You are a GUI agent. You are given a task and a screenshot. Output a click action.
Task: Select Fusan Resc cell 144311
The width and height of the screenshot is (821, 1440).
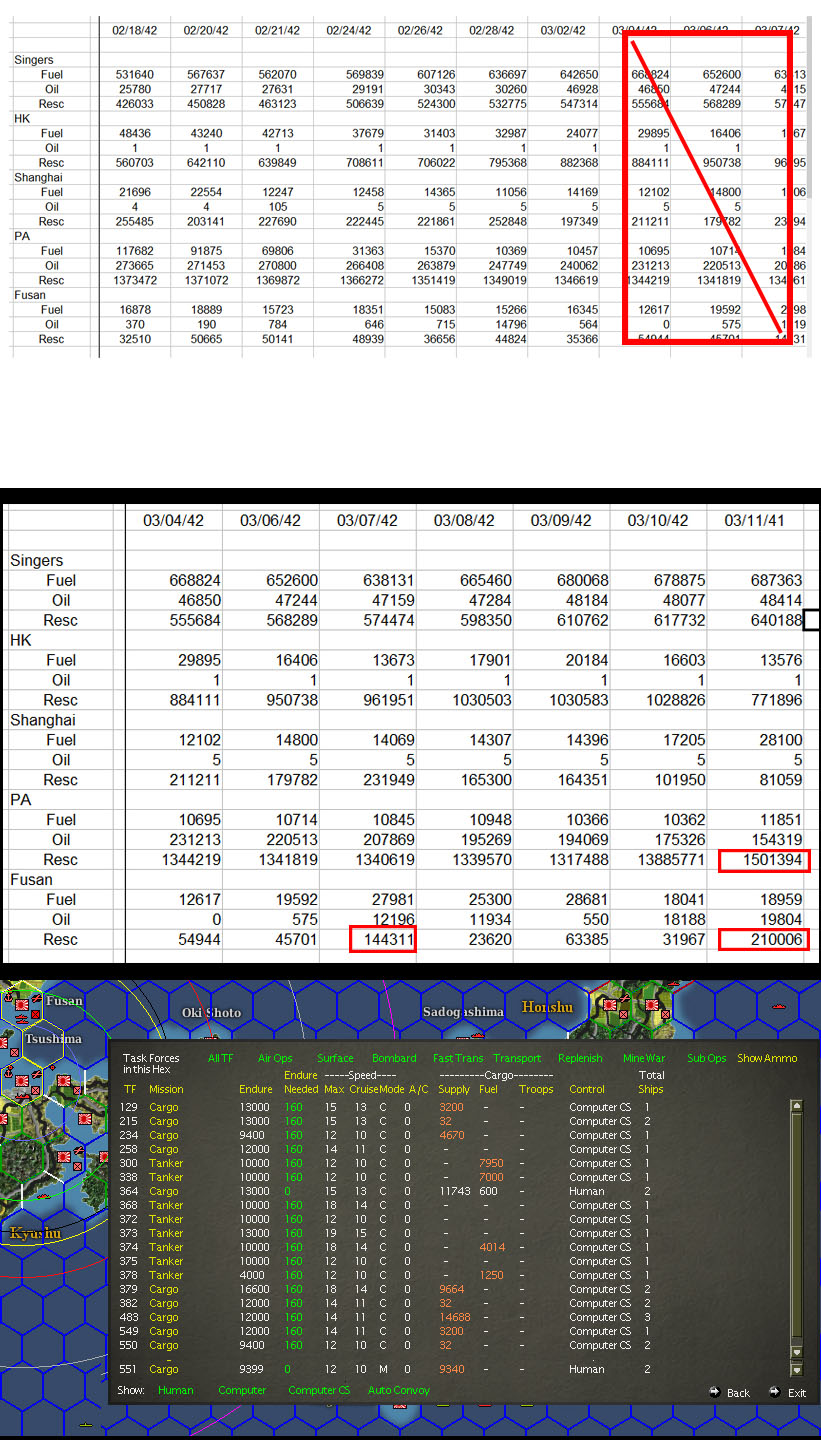click(x=382, y=940)
